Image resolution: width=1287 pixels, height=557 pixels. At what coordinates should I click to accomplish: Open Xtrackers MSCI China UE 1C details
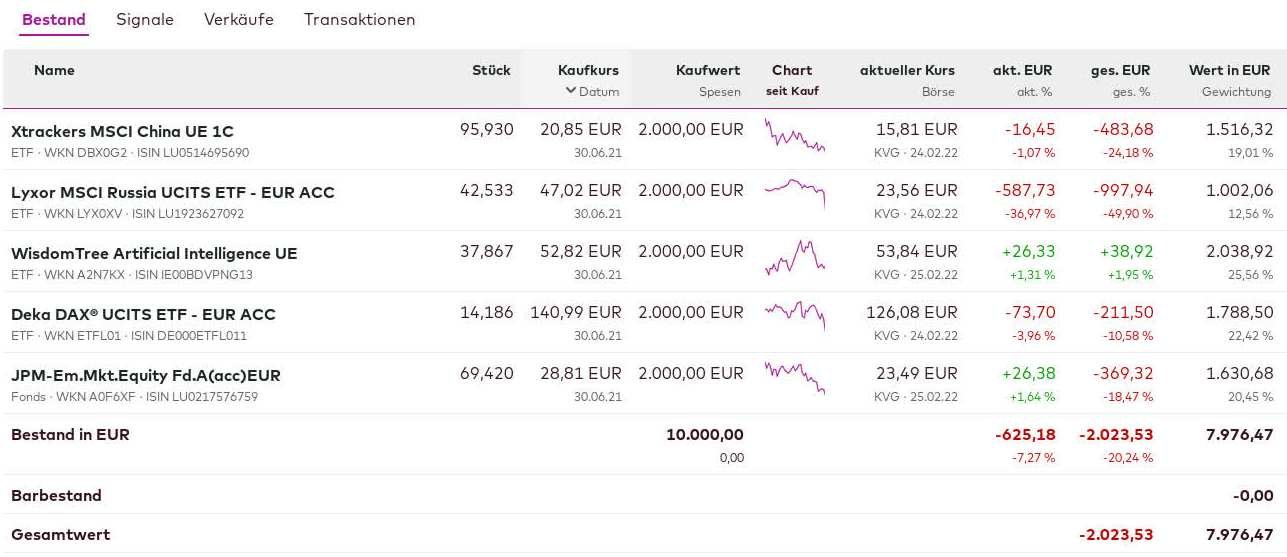(x=122, y=131)
